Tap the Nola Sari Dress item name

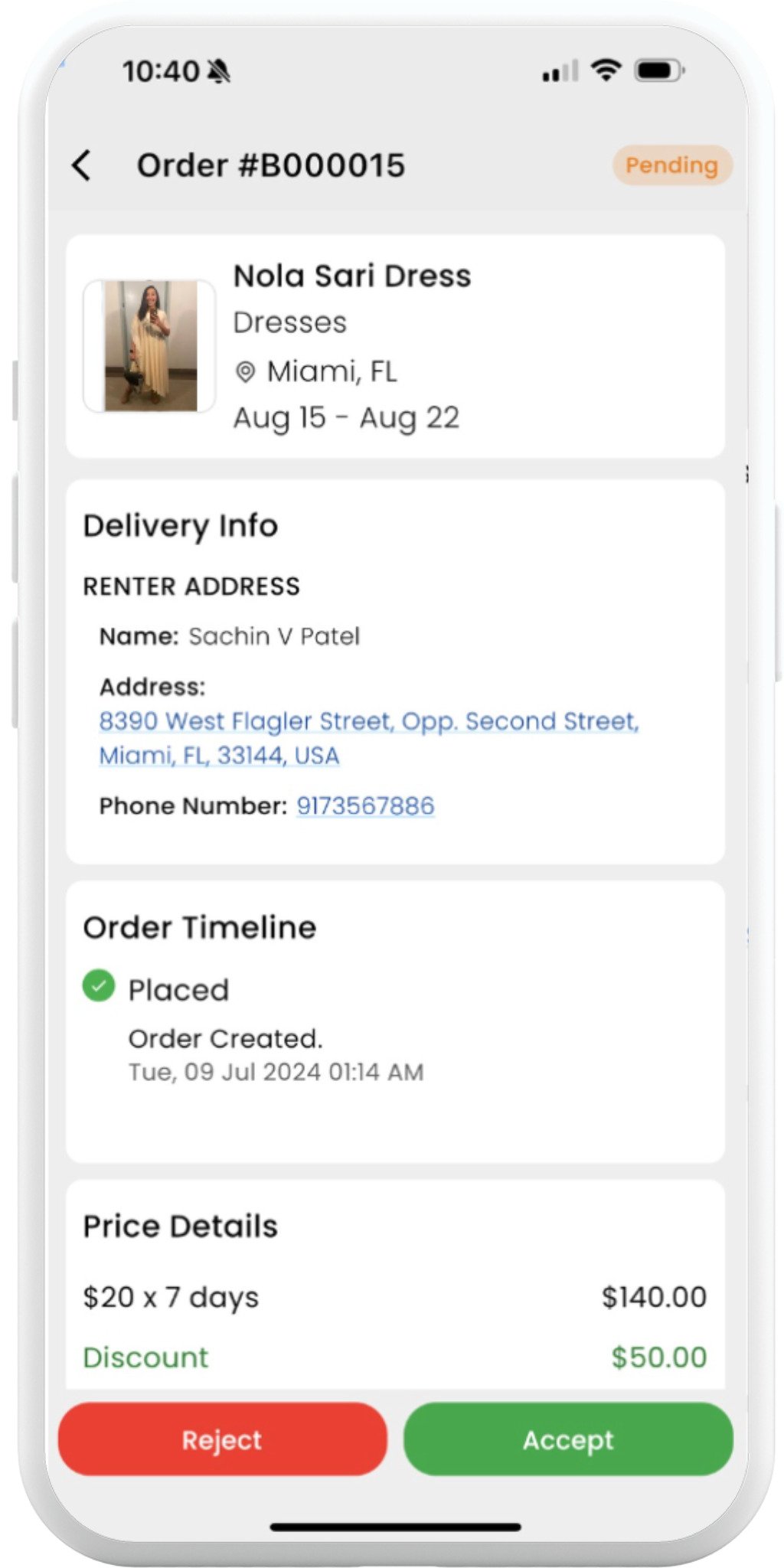coord(352,276)
